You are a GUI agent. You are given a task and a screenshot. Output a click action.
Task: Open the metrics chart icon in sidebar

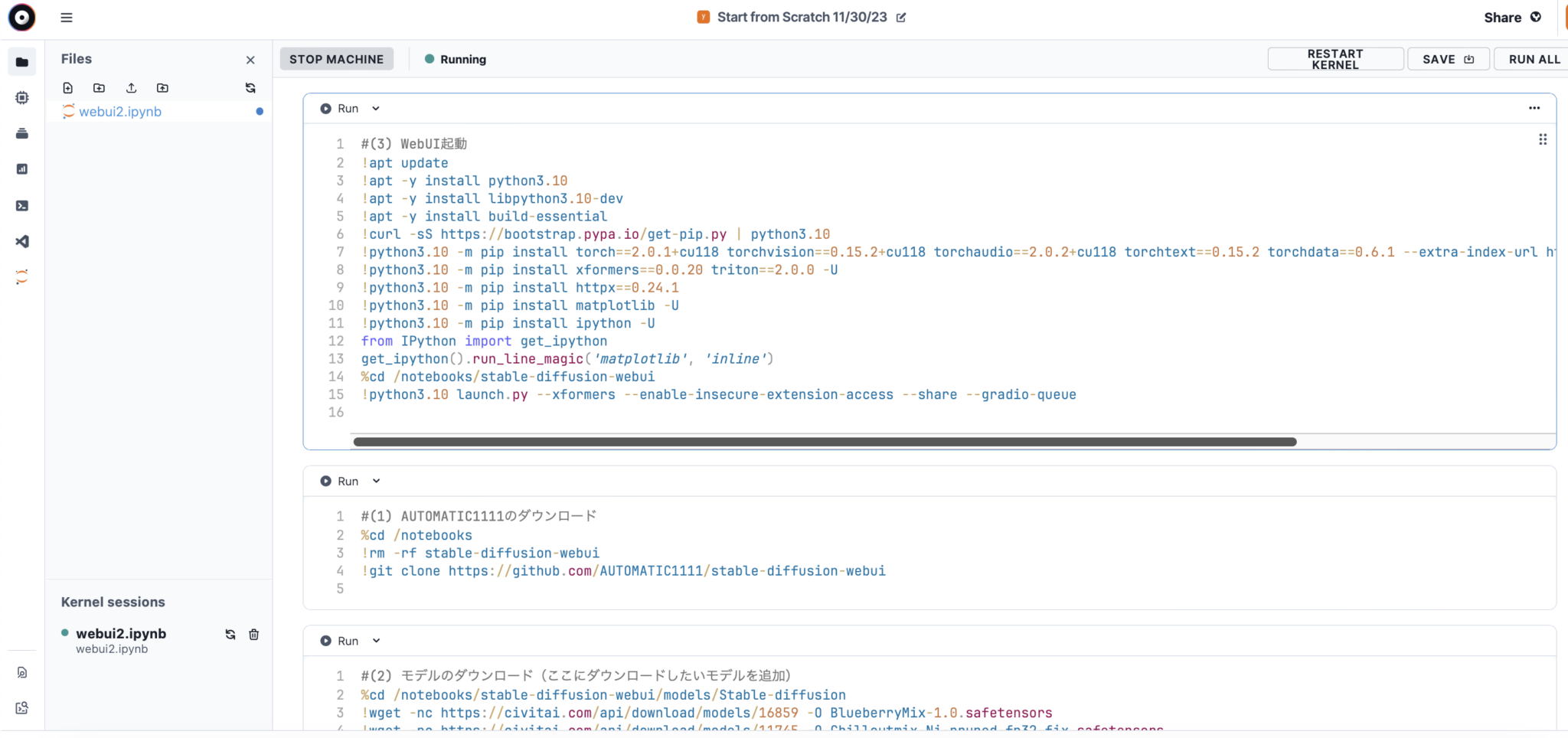pyautogui.click(x=22, y=169)
